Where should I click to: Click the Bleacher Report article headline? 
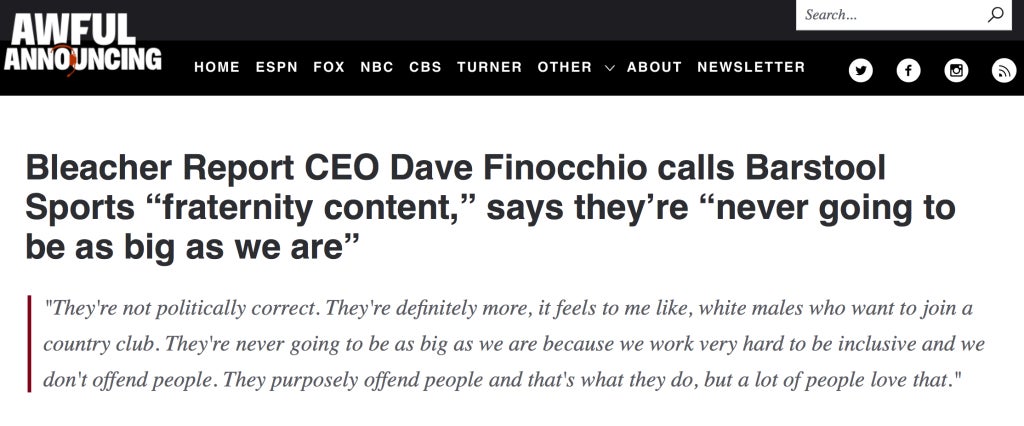pos(490,208)
